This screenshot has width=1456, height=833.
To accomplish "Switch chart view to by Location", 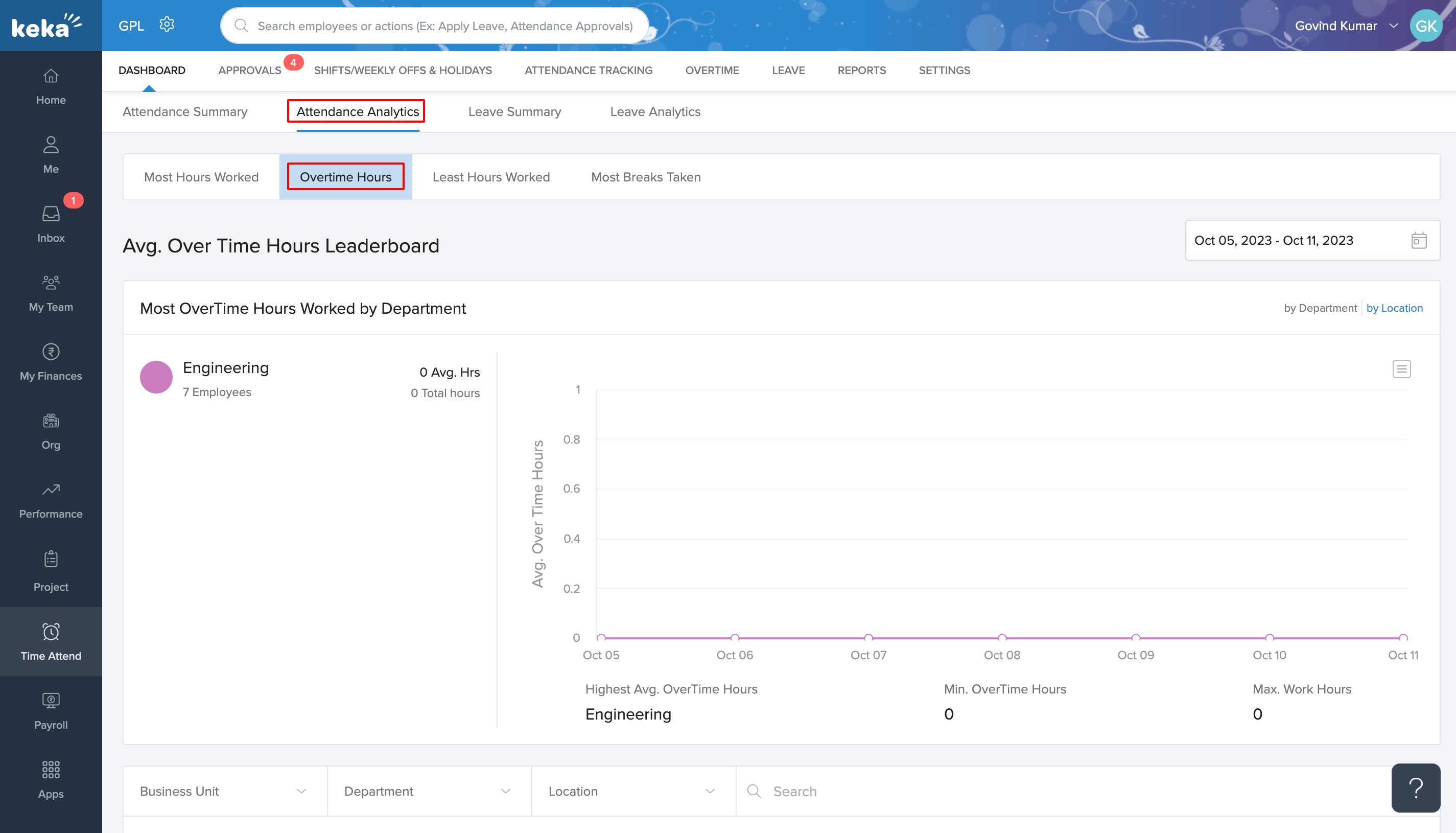I will click(1394, 308).
